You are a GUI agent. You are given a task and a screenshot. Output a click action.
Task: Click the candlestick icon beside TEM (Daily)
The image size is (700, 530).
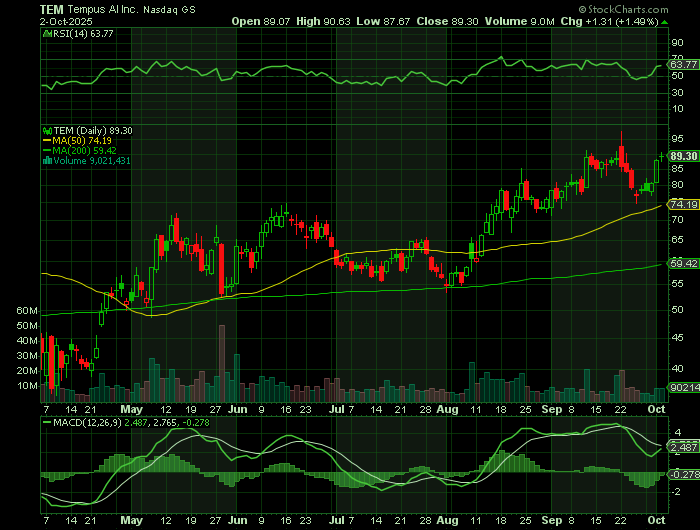pyautogui.click(x=47, y=131)
